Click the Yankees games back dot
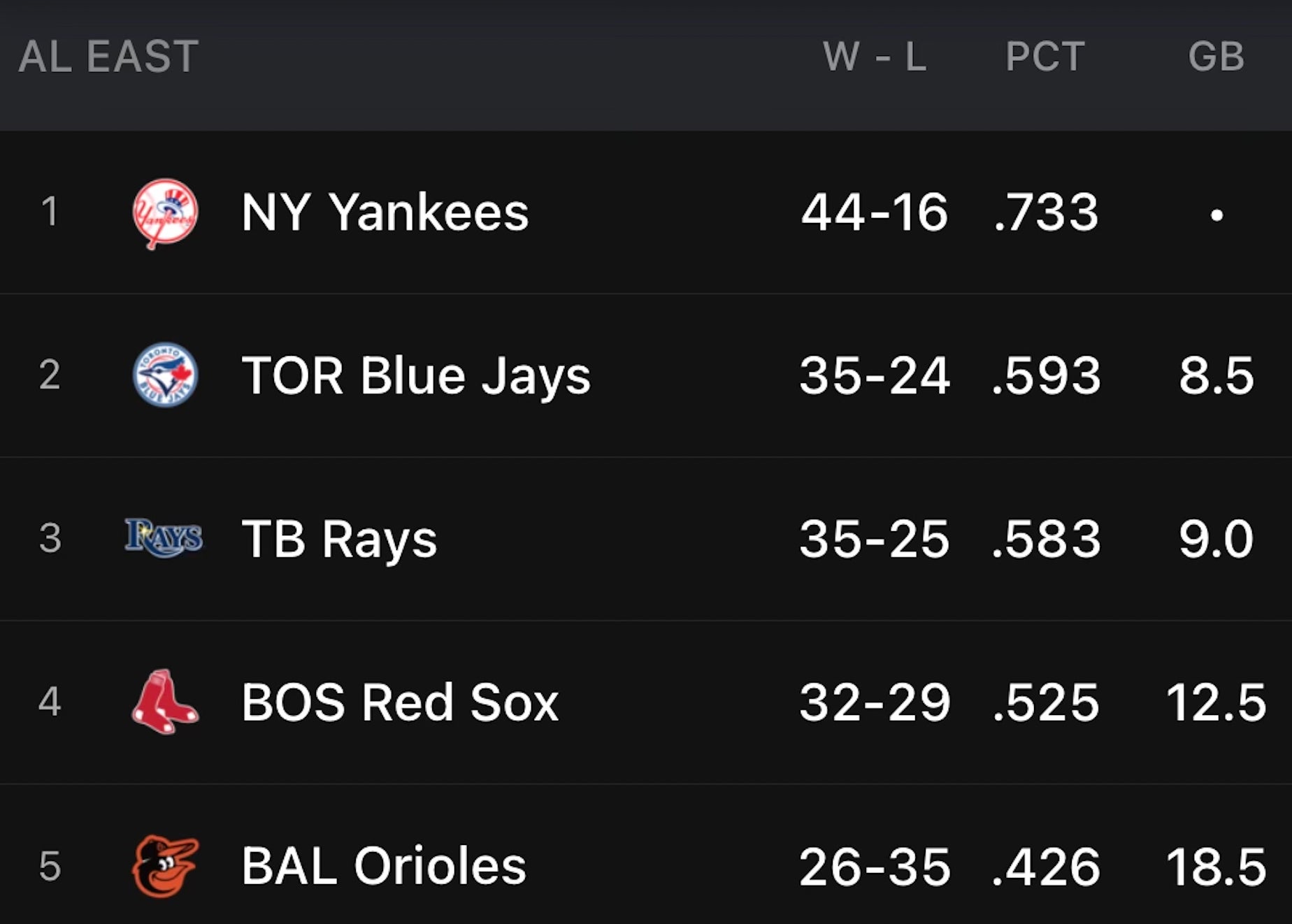 pyautogui.click(x=1217, y=215)
